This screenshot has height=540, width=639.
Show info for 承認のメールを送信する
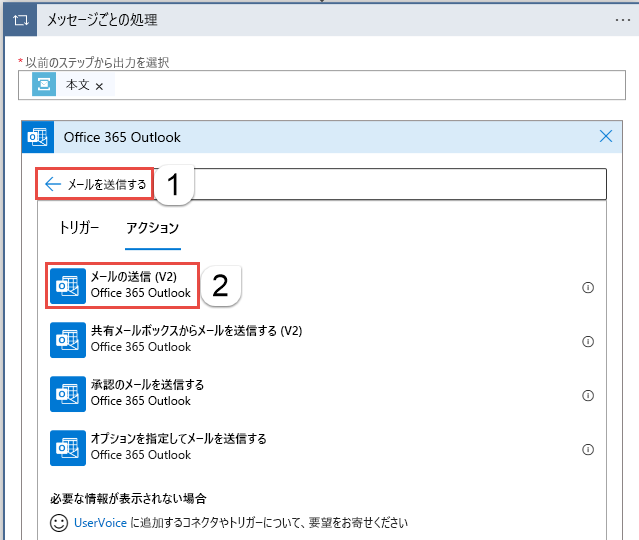[x=588, y=395]
